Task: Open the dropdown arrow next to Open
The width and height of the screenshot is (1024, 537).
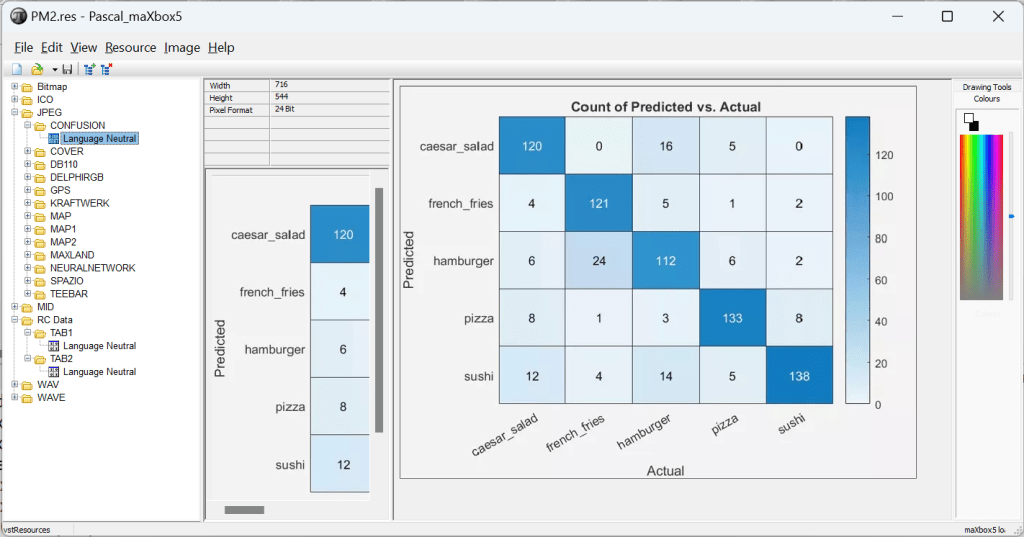Action: point(54,69)
